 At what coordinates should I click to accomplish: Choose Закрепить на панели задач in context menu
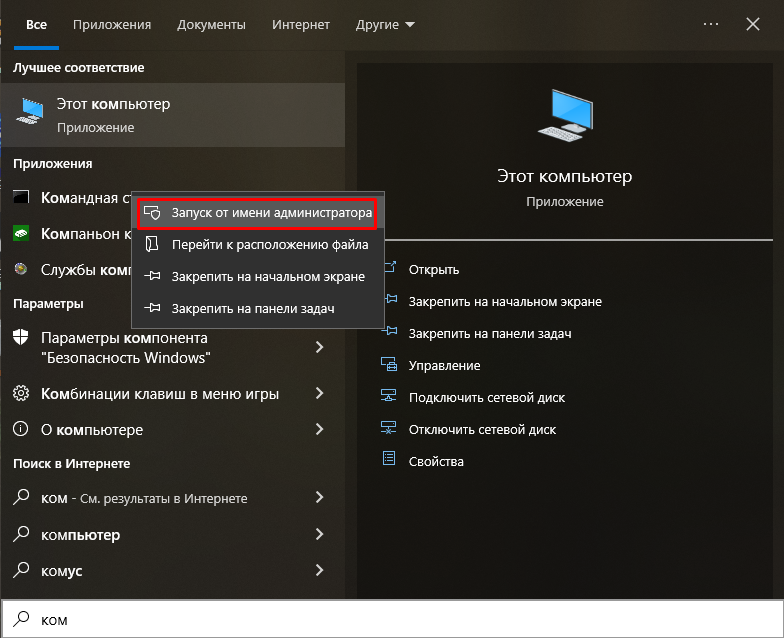click(x=258, y=308)
